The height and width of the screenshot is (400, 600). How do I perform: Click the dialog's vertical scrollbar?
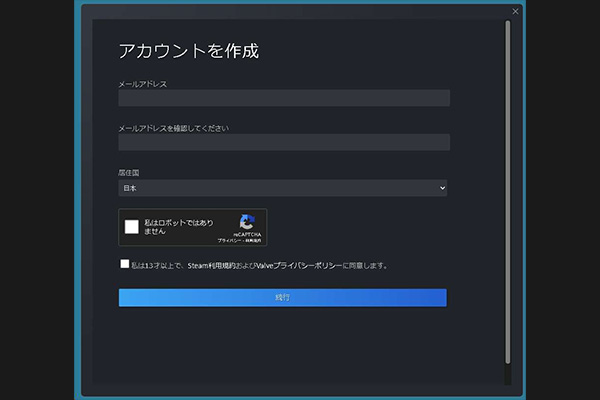point(507,190)
